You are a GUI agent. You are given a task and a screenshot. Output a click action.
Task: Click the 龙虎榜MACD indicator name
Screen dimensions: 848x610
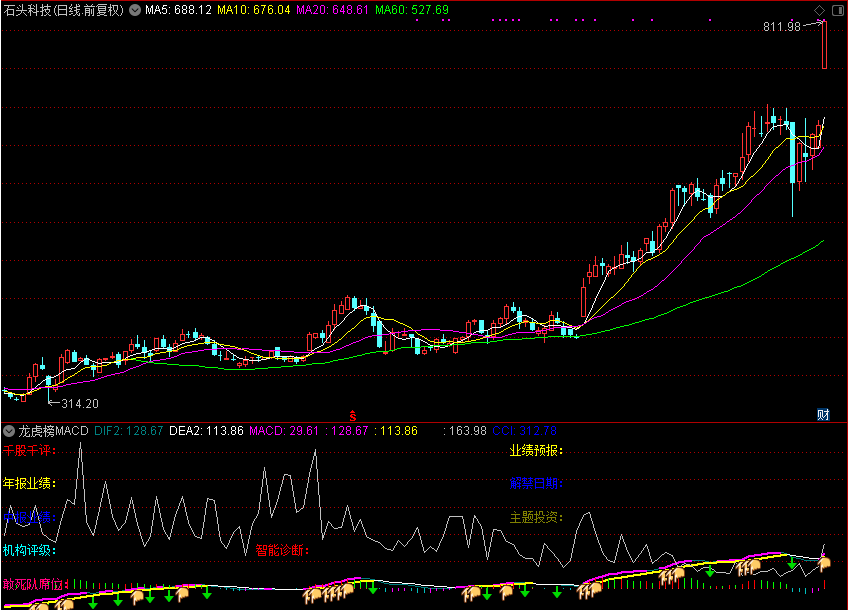tap(54, 430)
